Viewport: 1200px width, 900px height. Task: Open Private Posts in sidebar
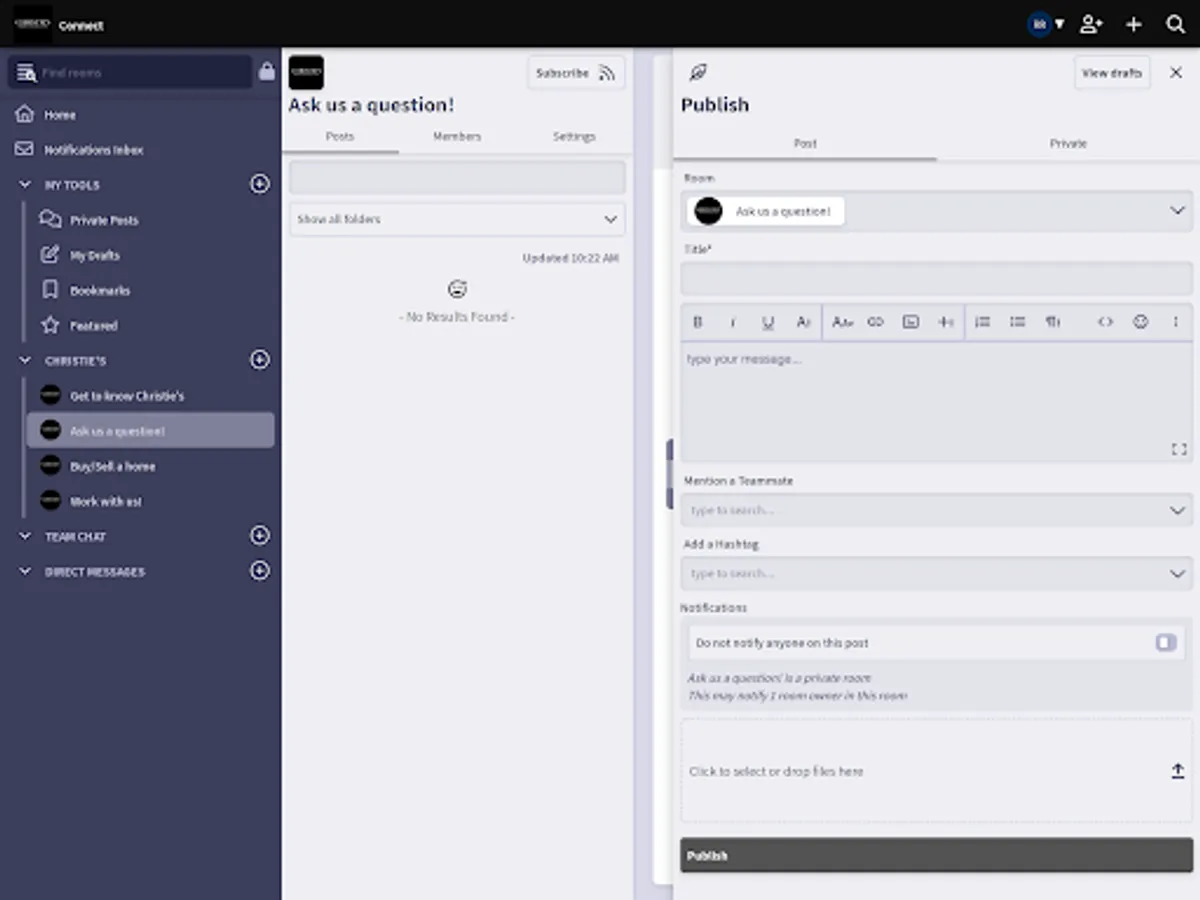pyautogui.click(x=104, y=220)
